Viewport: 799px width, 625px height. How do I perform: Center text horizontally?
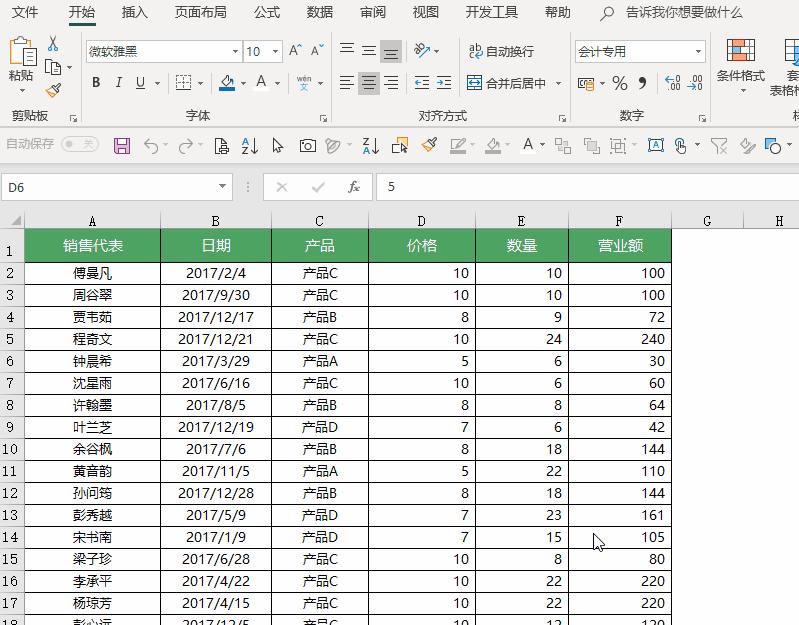(x=369, y=83)
